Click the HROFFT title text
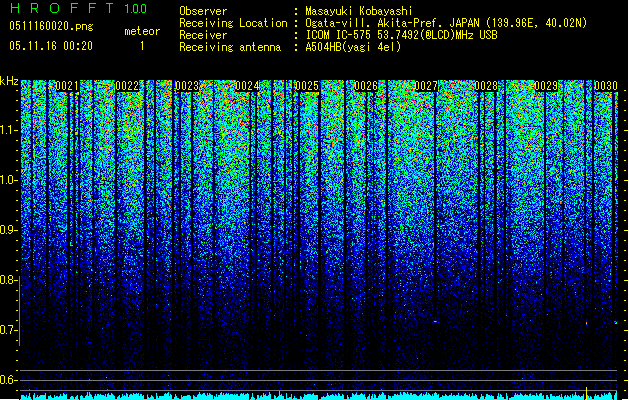The width and height of the screenshot is (629, 400). [x=61, y=8]
